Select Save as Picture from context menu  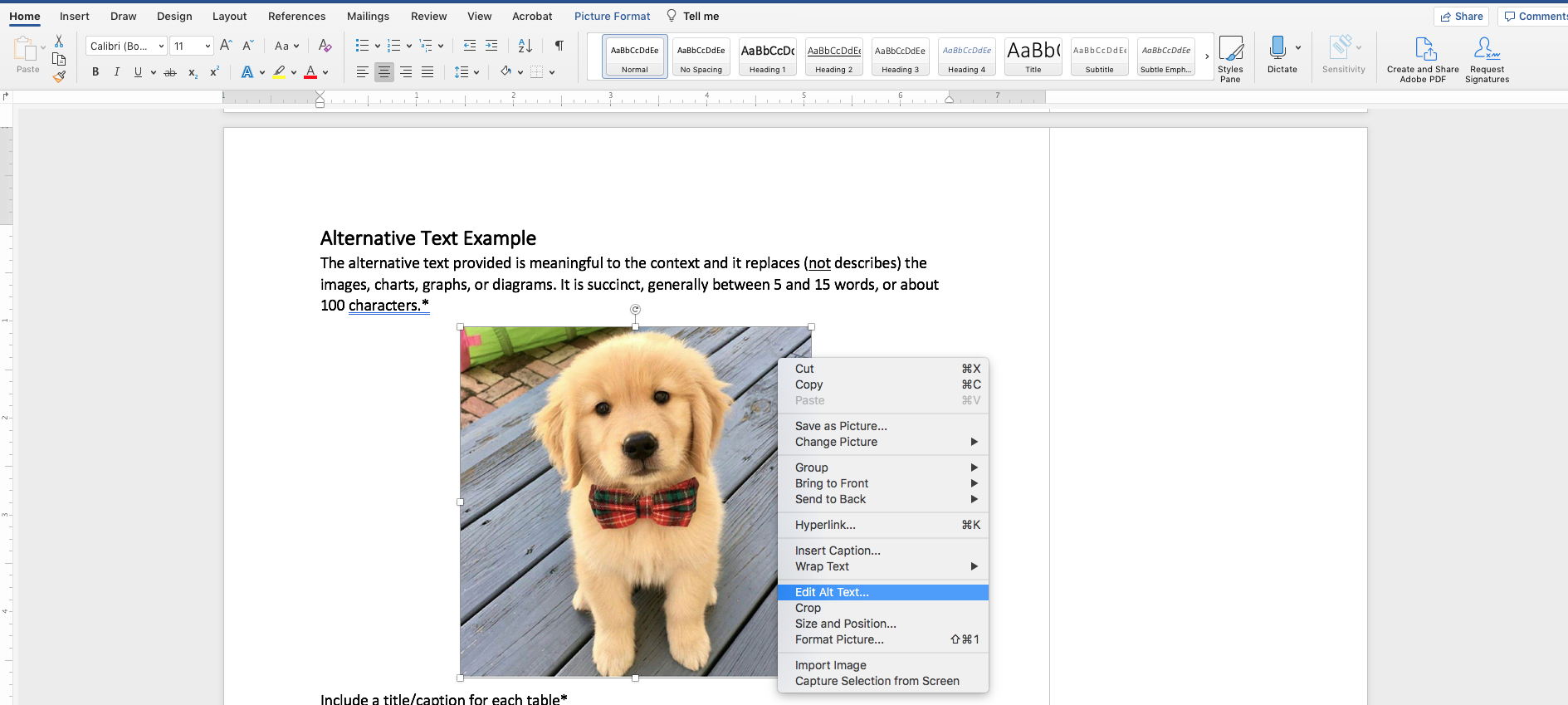pyautogui.click(x=883, y=426)
